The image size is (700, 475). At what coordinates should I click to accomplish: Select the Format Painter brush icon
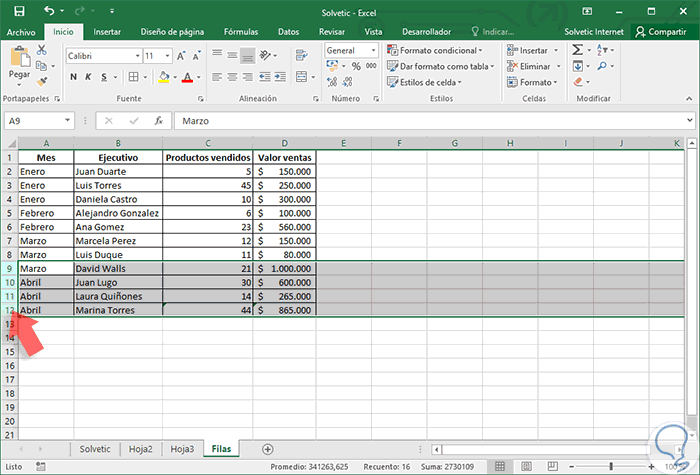tap(42, 80)
